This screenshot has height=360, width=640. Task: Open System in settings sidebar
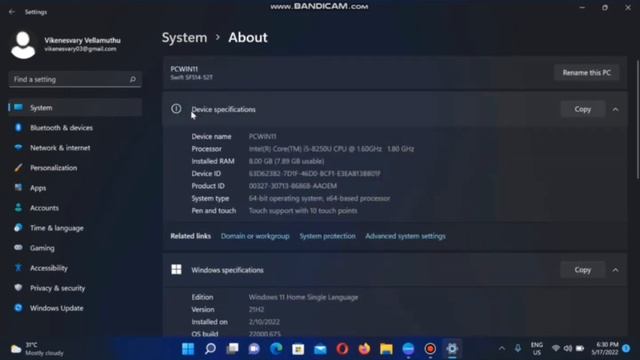75,108
